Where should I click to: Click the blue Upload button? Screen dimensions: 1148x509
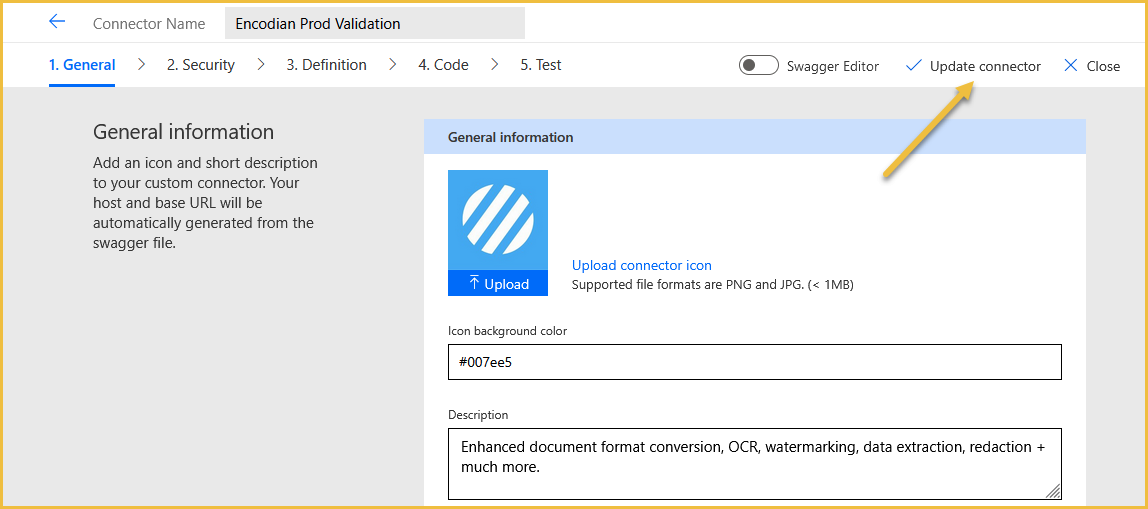(x=498, y=283)
